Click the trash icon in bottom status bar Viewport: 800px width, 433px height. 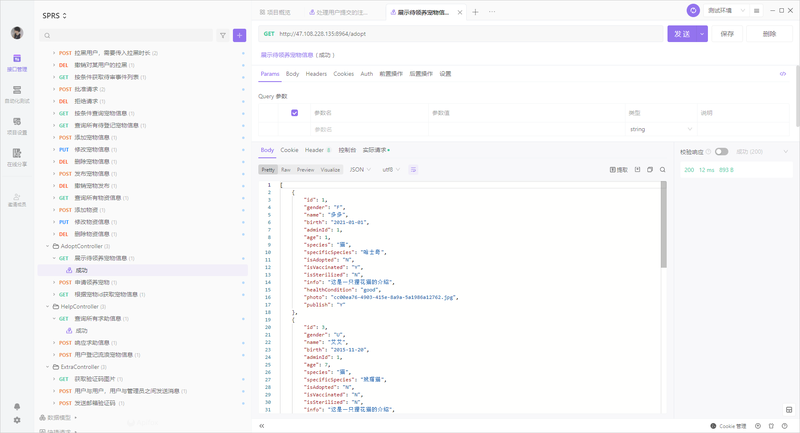coord(771,426)
